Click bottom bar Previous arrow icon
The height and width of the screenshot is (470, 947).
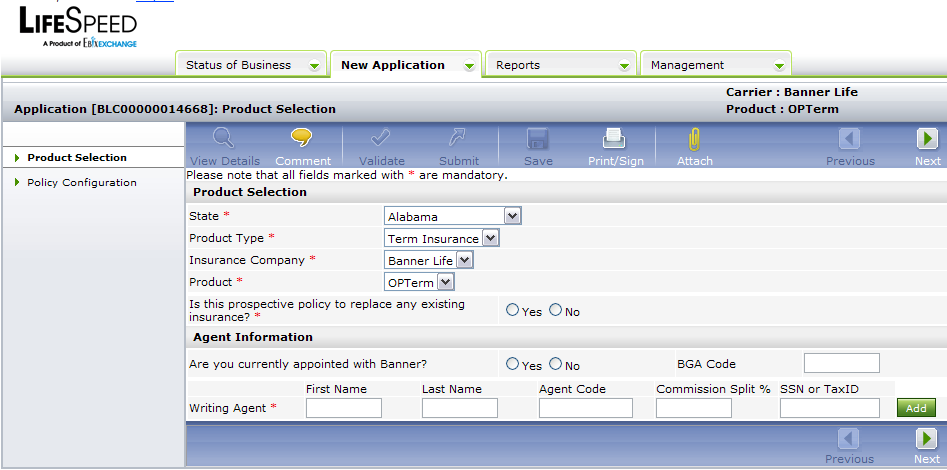(x=850, y=439)
